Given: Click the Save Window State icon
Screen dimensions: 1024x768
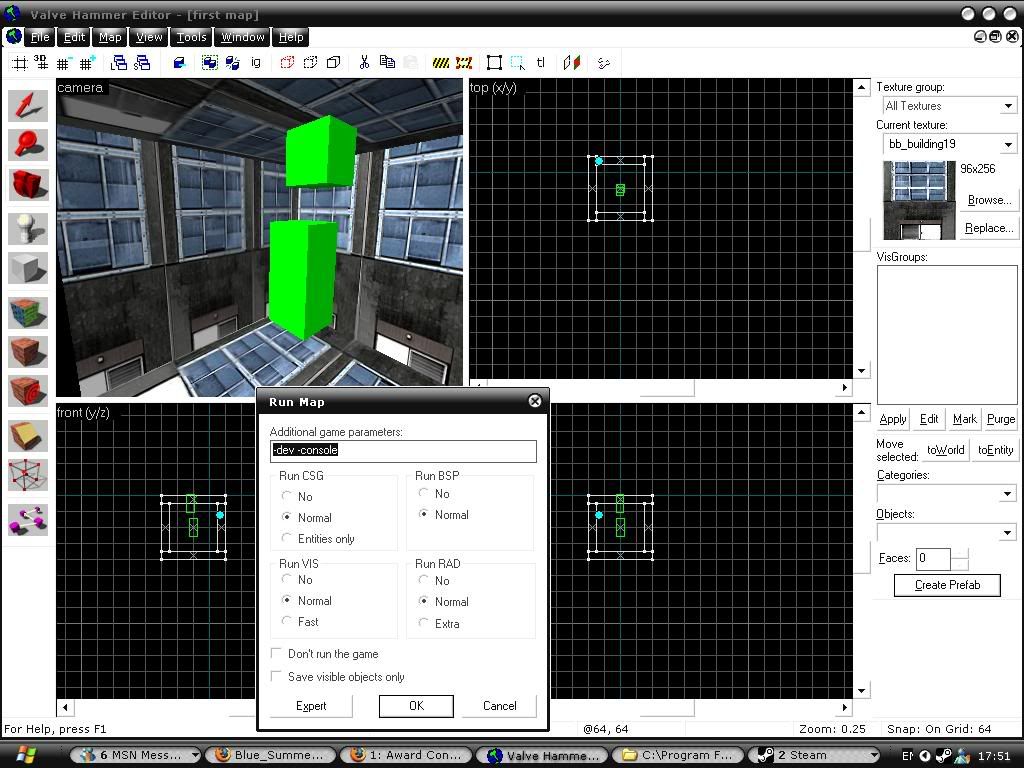Looking at the screenshot, I should tap(142, 63).
